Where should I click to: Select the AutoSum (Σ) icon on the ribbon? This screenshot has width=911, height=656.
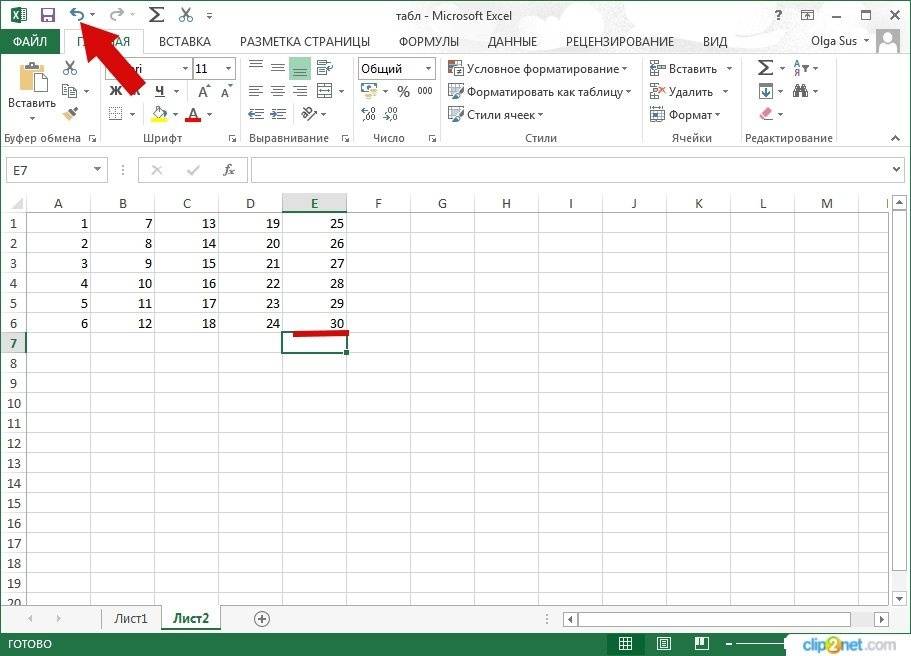[766, 67]
